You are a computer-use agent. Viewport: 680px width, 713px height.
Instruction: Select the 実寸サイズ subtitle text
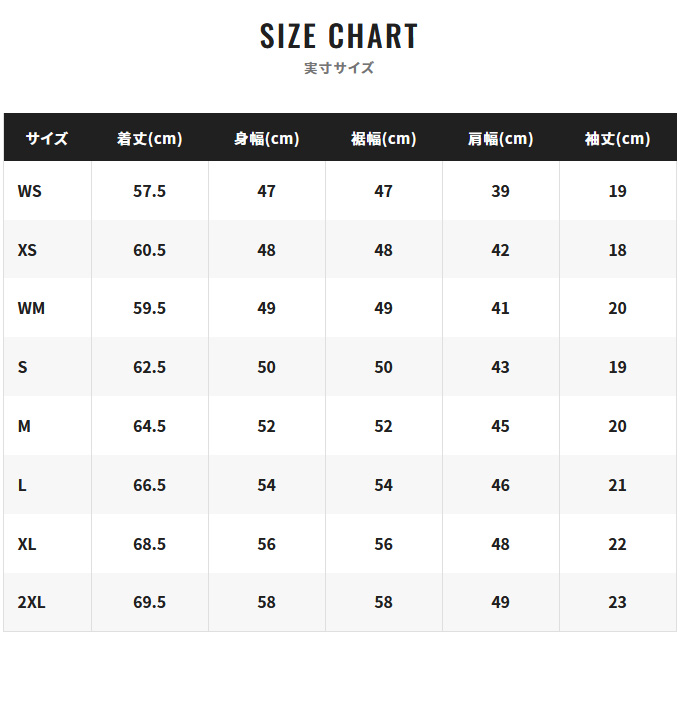tap(339, 68)
